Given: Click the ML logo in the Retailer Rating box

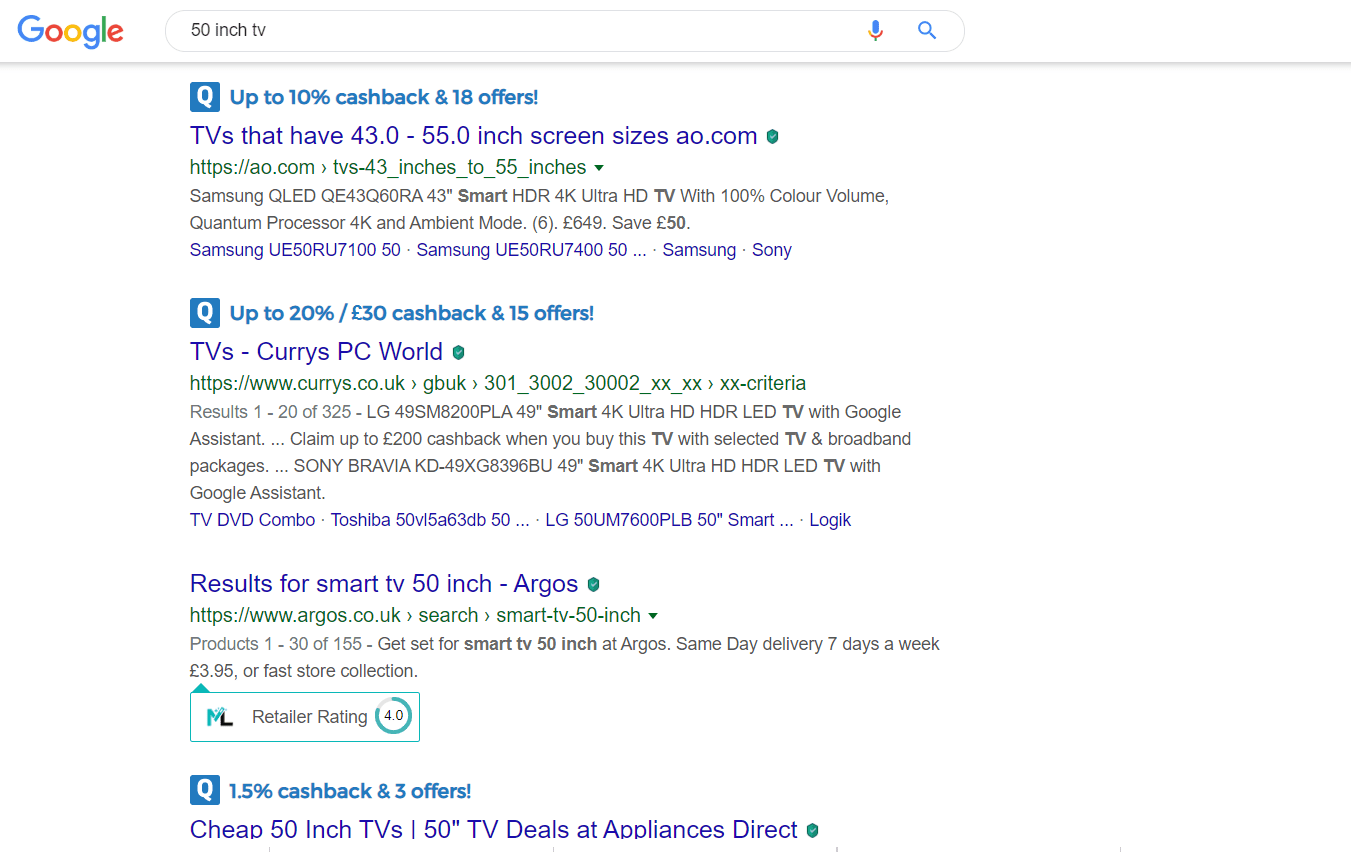Looking at the screenshot, I should click(x=220, y=717).
